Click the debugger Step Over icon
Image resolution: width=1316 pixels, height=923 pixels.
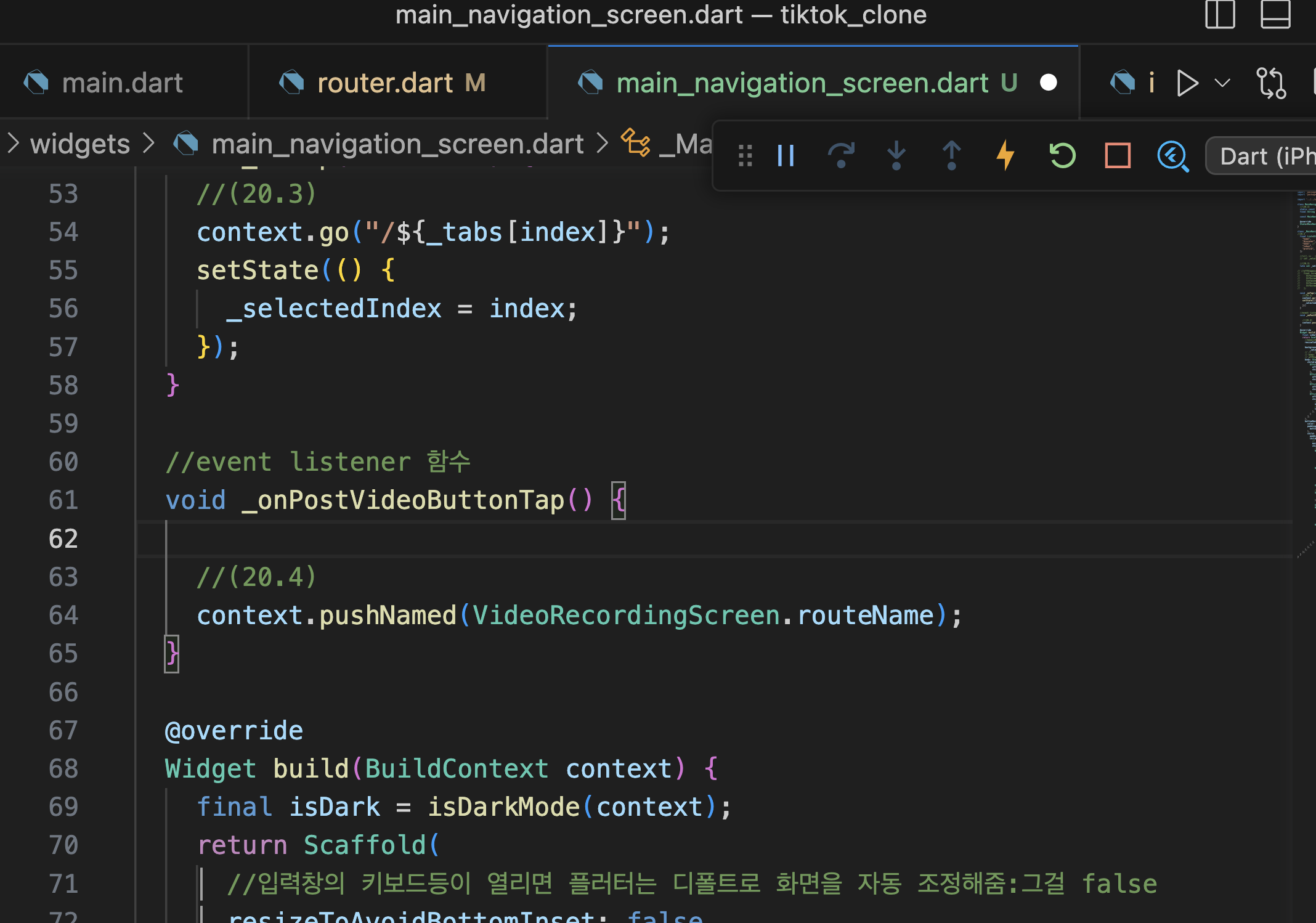click(840, 156)
